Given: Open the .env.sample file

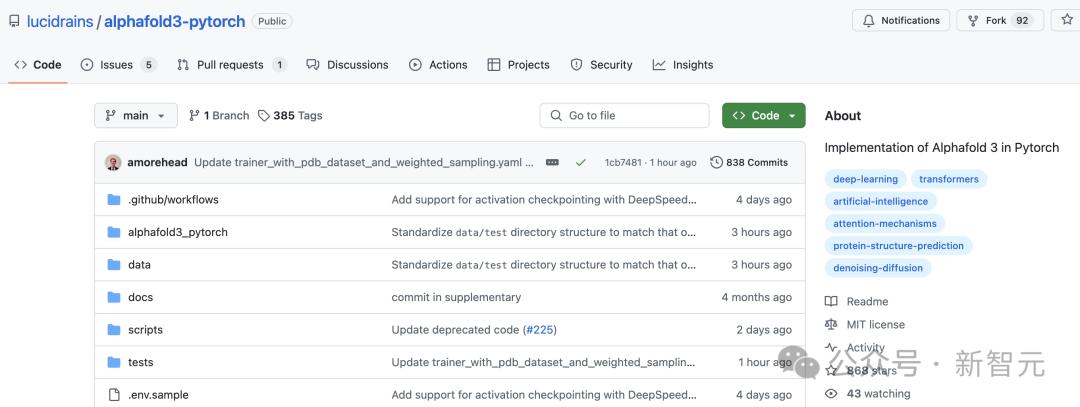Looking at the screenshot, I should tap(158, 395).
